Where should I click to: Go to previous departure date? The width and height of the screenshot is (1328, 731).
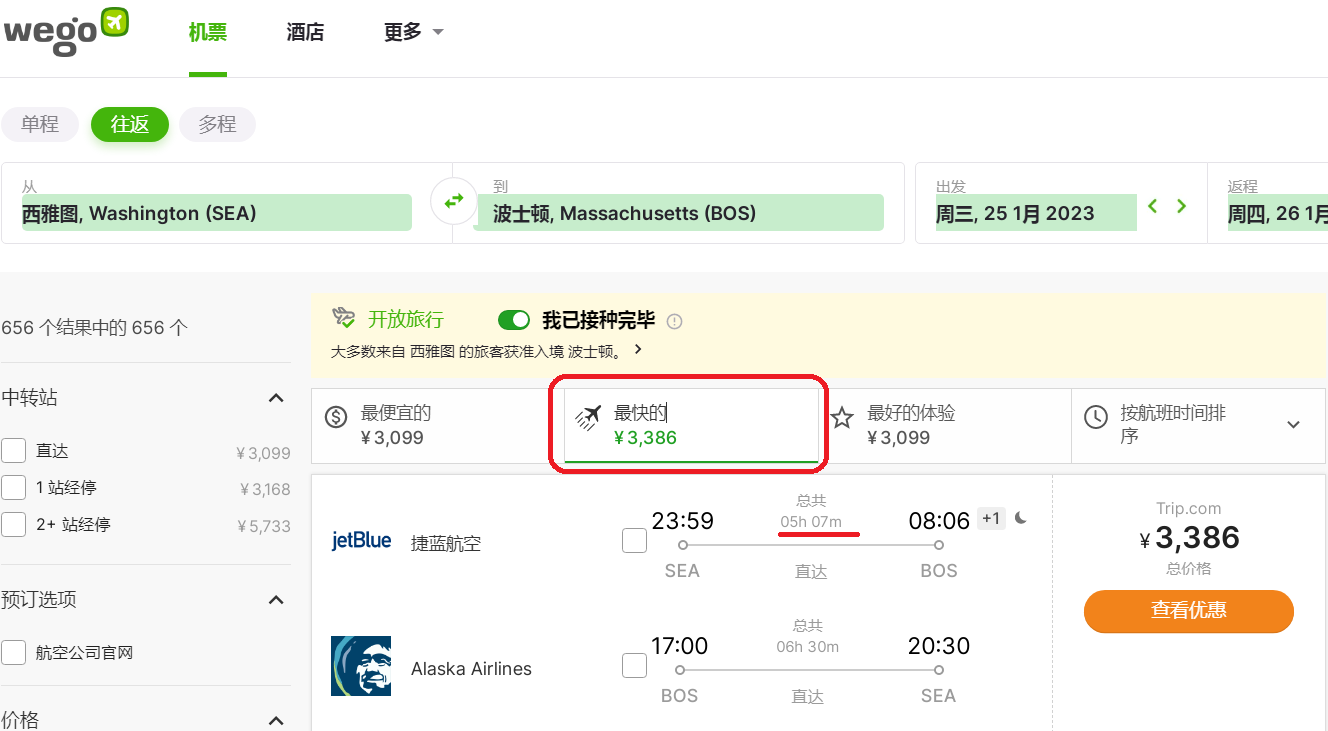1153,206
